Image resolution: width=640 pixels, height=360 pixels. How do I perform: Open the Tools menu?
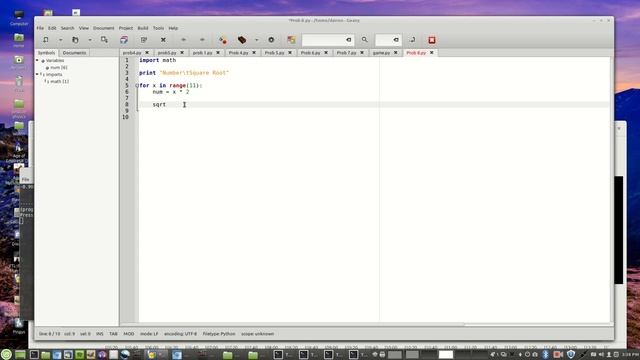pyautogui.click(x=158, y=28)
